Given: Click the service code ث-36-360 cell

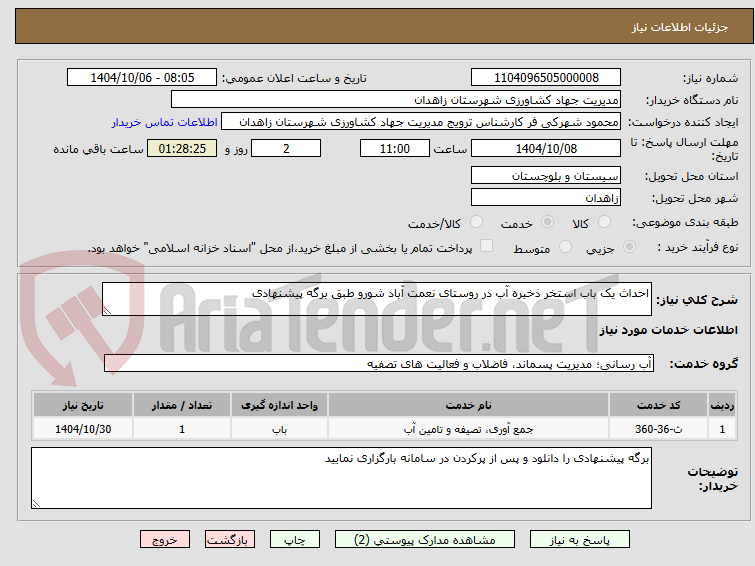Looking at the screenshot, I should click(x=658, y=429).
